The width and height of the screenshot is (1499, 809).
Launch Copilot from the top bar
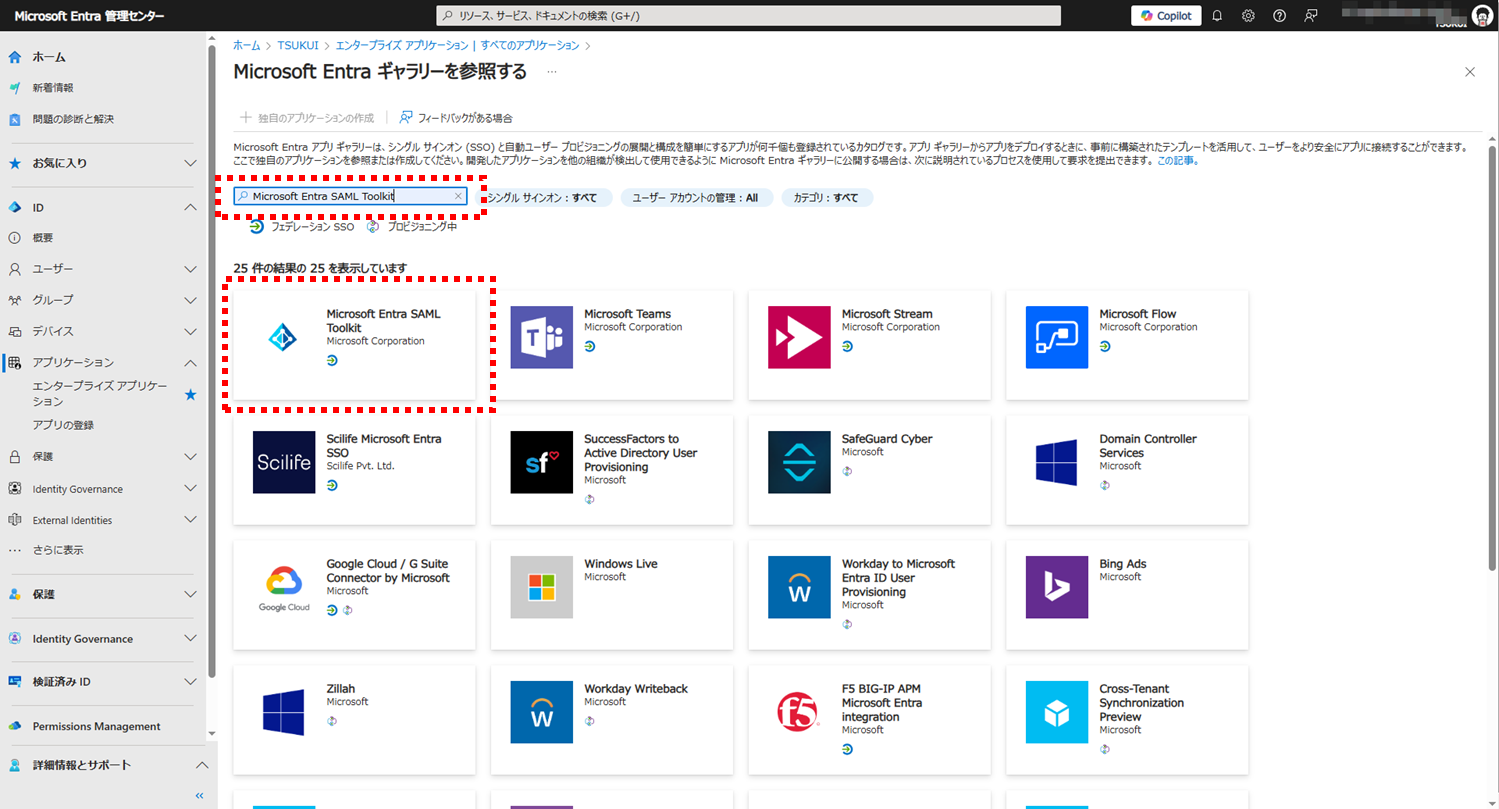pyautogui.click(x=1166, y=16)
